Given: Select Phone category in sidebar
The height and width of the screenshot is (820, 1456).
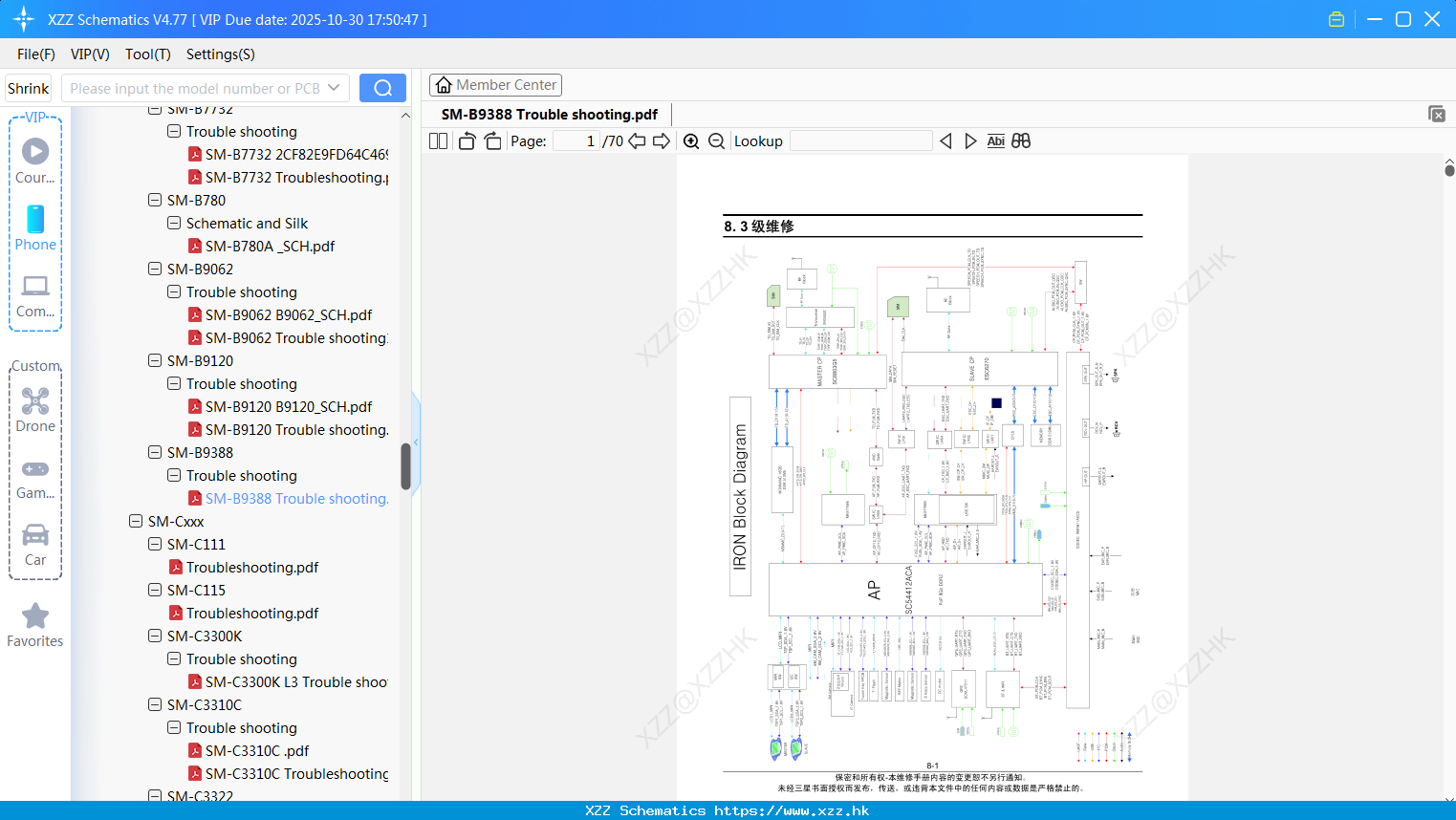Looking at the screenshot, I should [35, 227].
